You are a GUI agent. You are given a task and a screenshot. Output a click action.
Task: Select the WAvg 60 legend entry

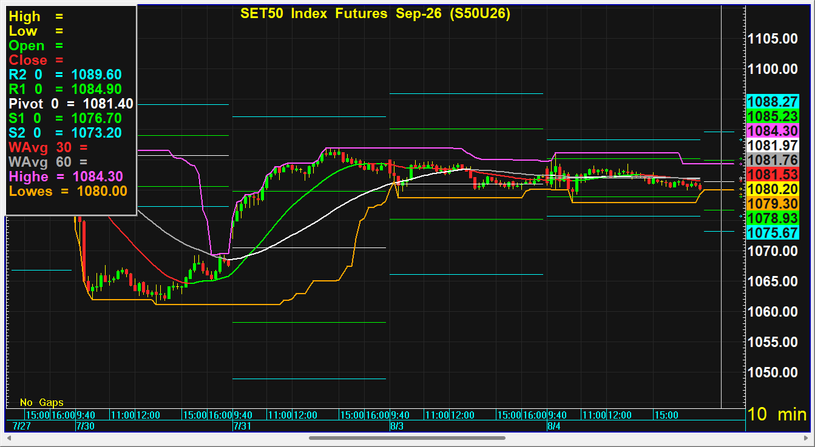48,162
